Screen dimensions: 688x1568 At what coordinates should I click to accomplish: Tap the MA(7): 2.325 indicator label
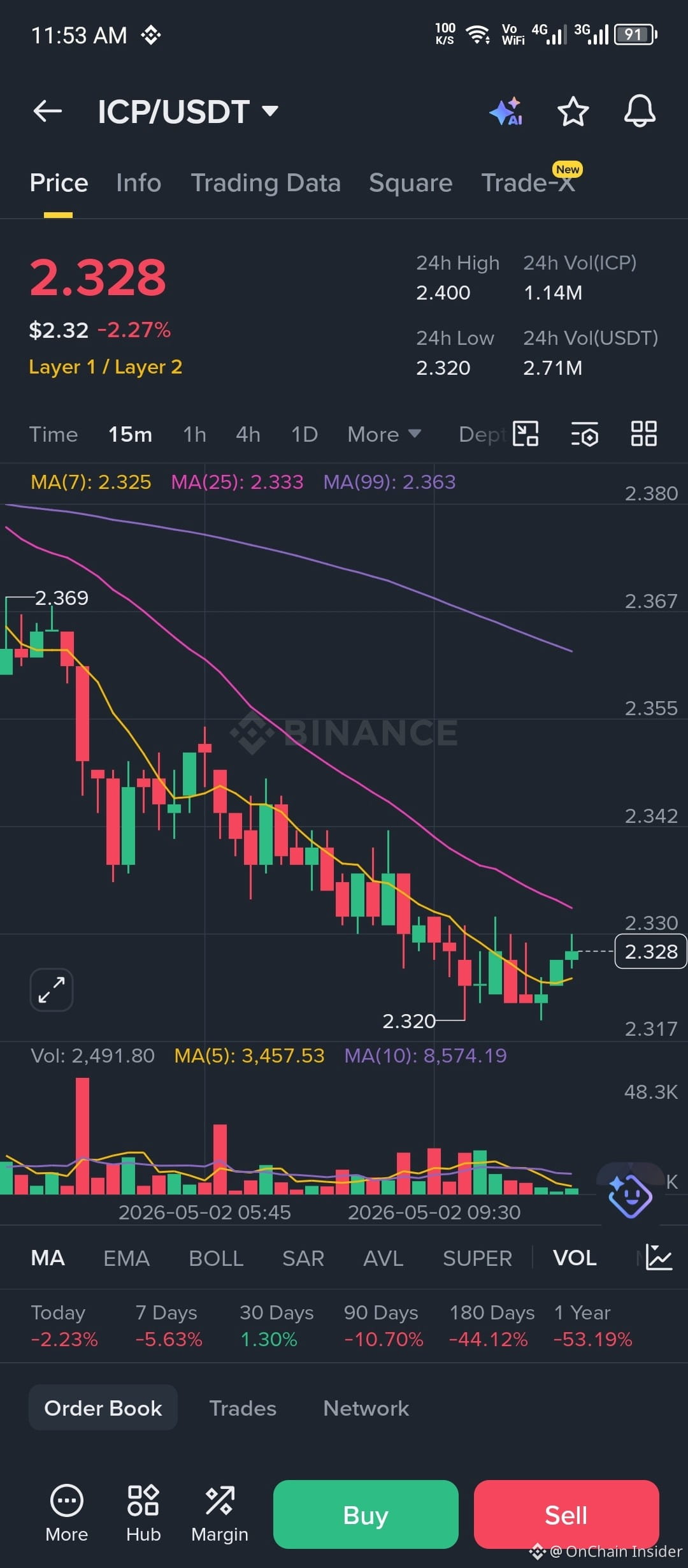91,482
